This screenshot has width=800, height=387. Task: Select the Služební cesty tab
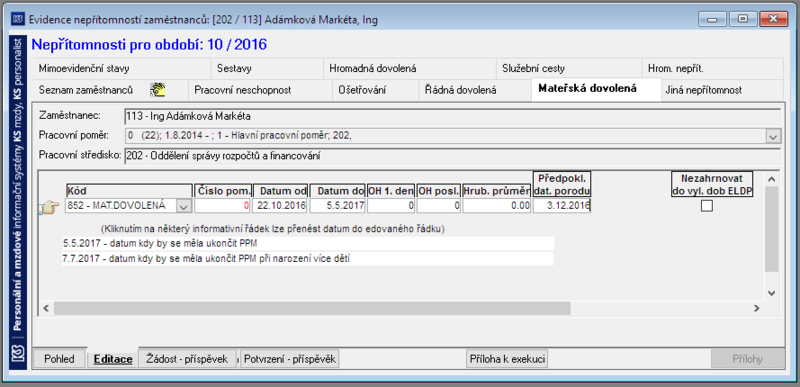point(568,68)
